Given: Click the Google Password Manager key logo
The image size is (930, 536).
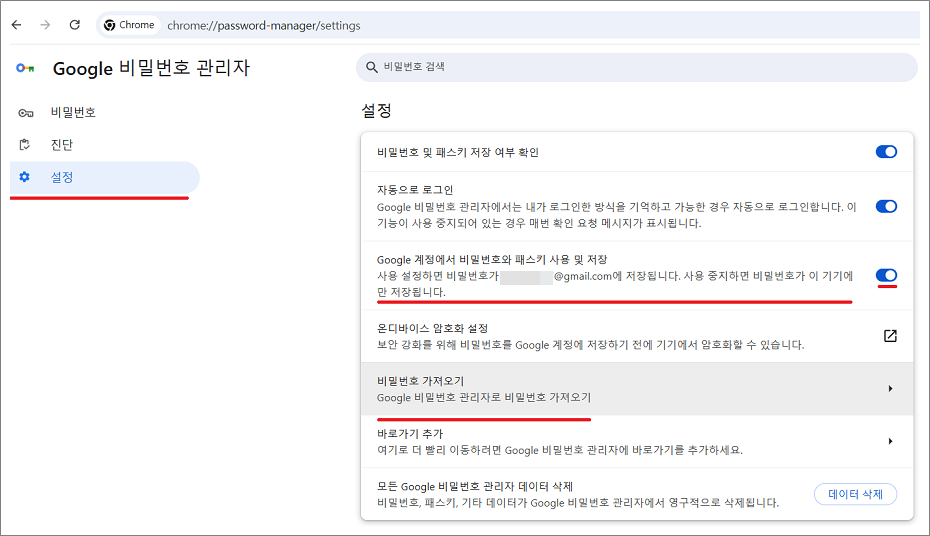Looking at the screenshot, I should point(25,68).
